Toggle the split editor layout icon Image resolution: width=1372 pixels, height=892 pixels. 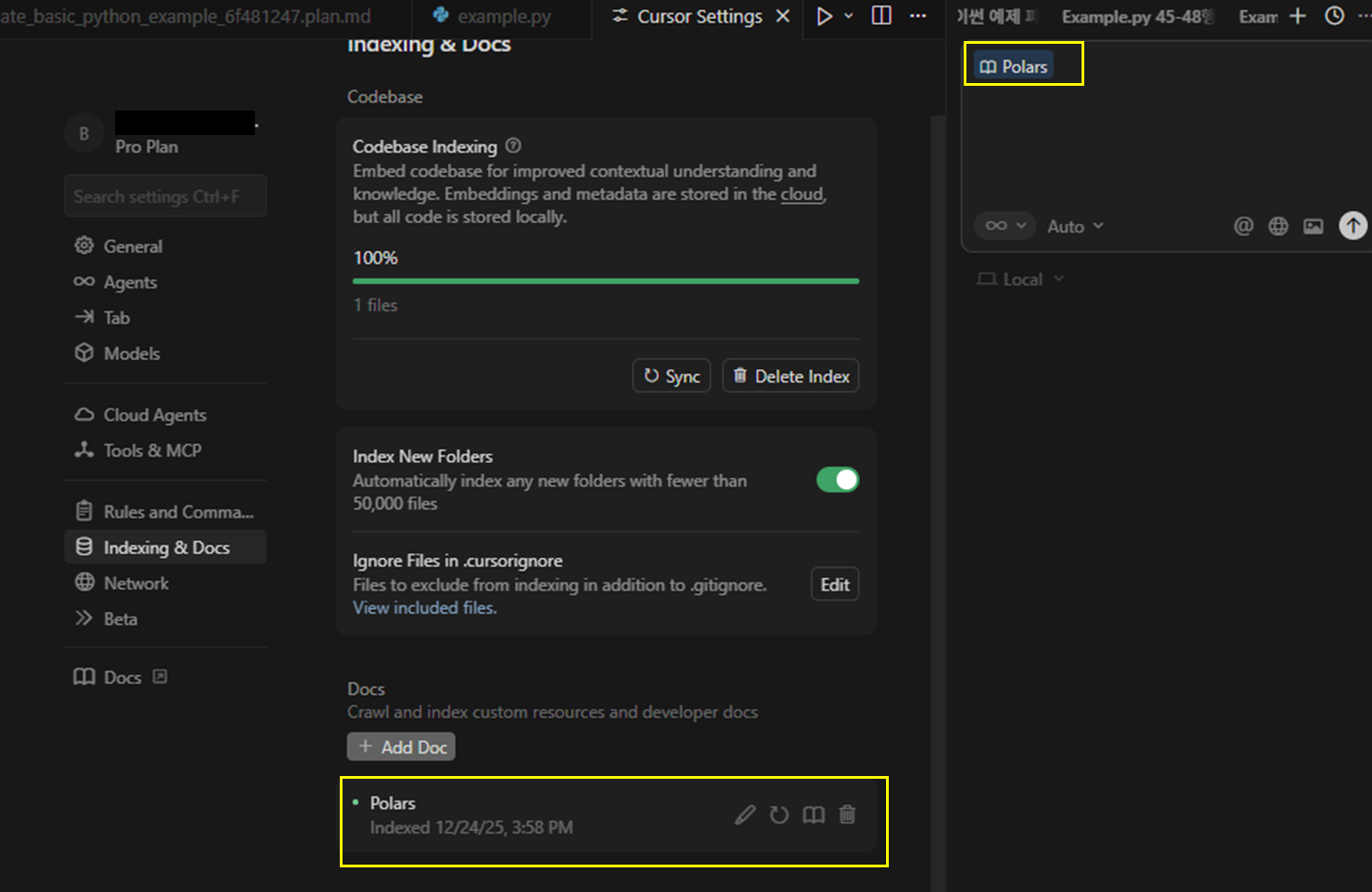click(881, 16)
